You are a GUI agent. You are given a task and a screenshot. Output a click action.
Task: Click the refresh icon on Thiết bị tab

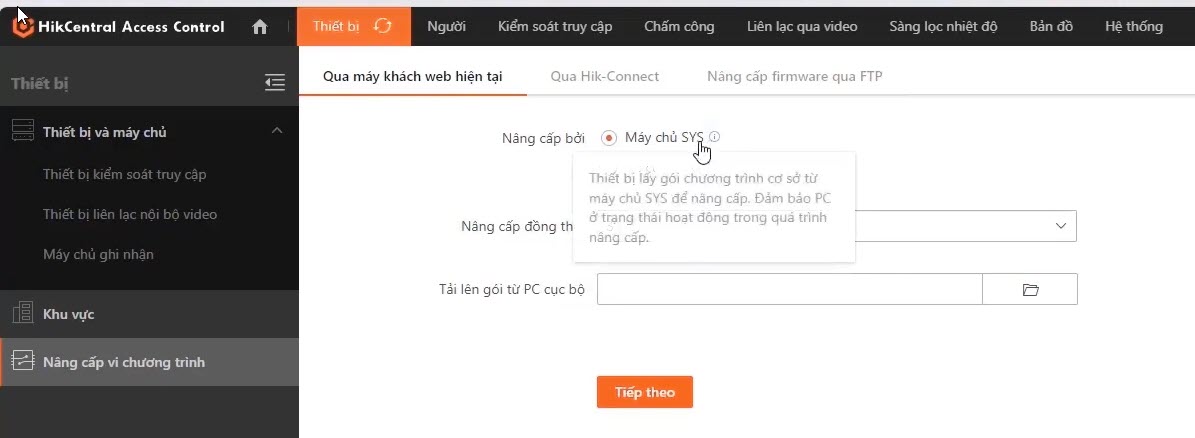(382, 26)
